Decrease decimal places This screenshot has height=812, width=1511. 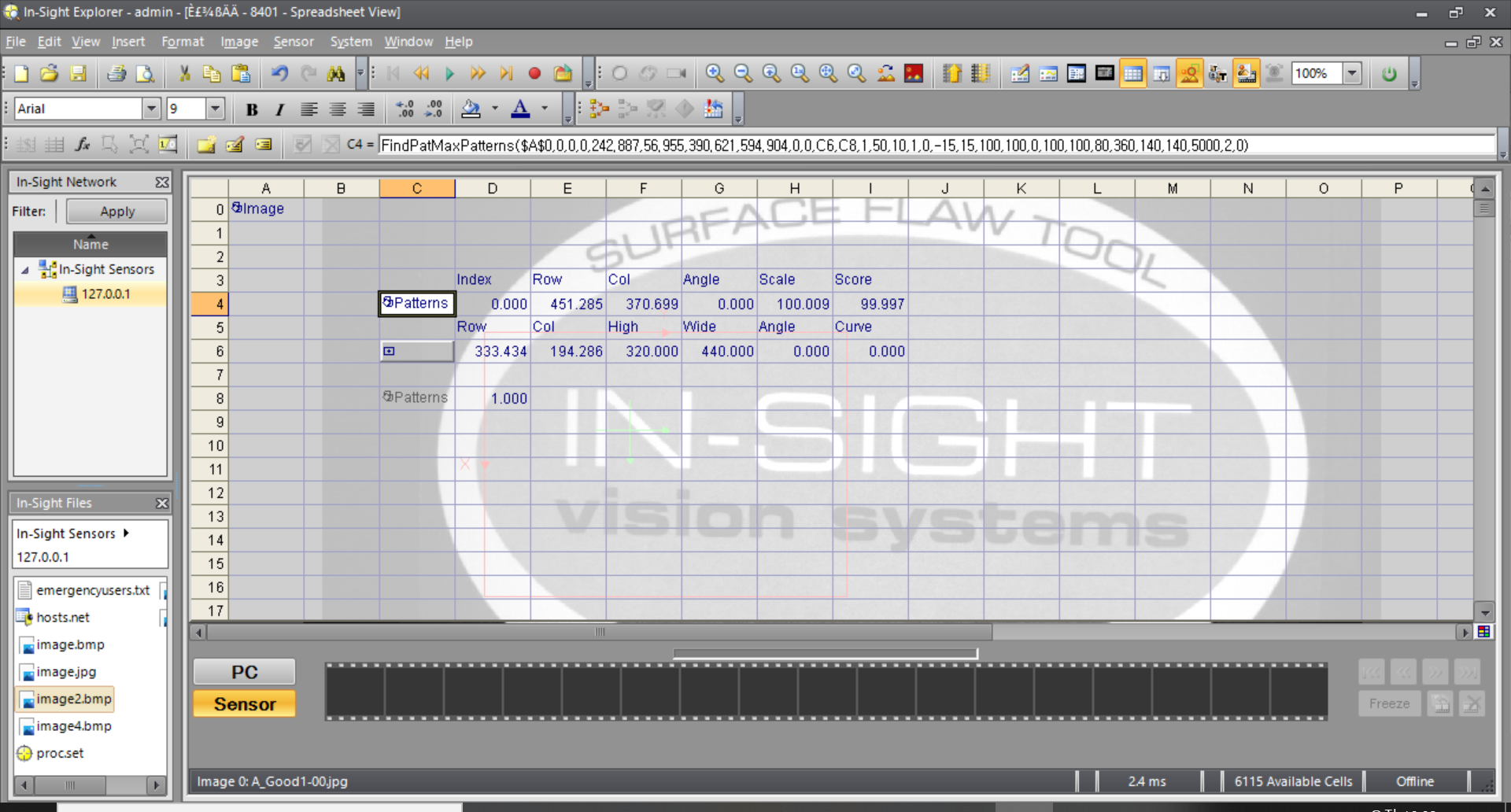coord(434,109)
